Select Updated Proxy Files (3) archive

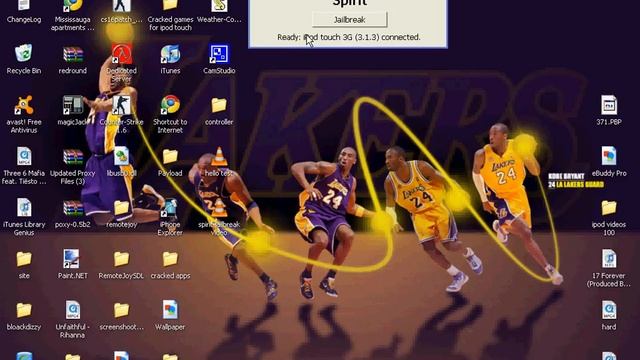coord(73,157)
